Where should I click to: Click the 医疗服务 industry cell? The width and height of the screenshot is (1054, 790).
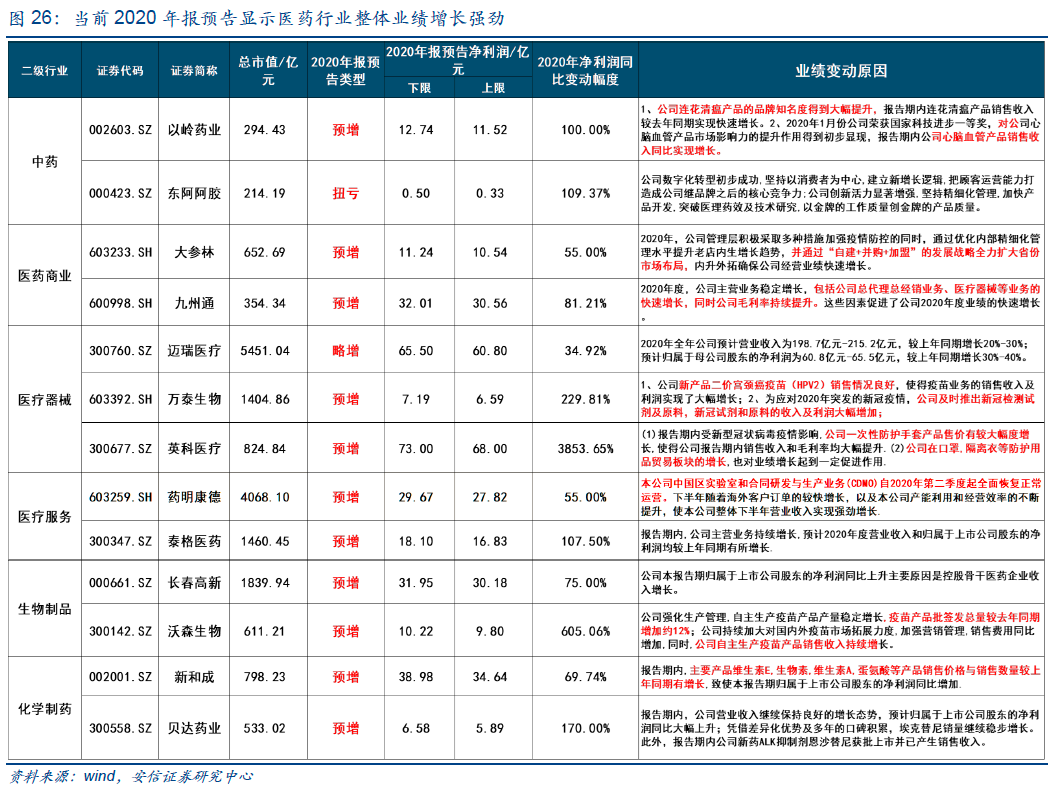(x=44, y=517)
